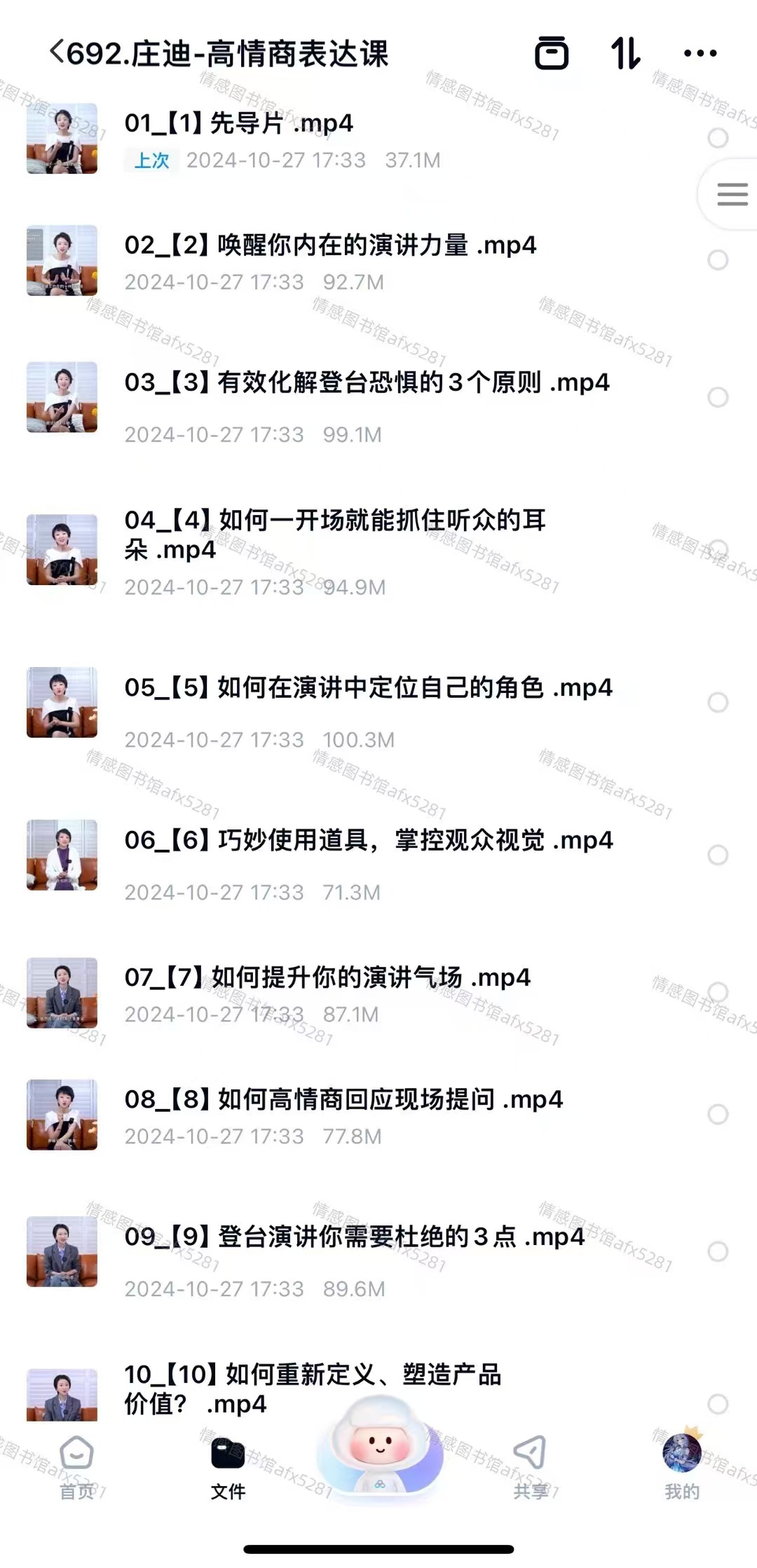Tap the back arrow beside 692.庄迪
Viewport: 757px width, 1568px height.
(x=57, y=53)
